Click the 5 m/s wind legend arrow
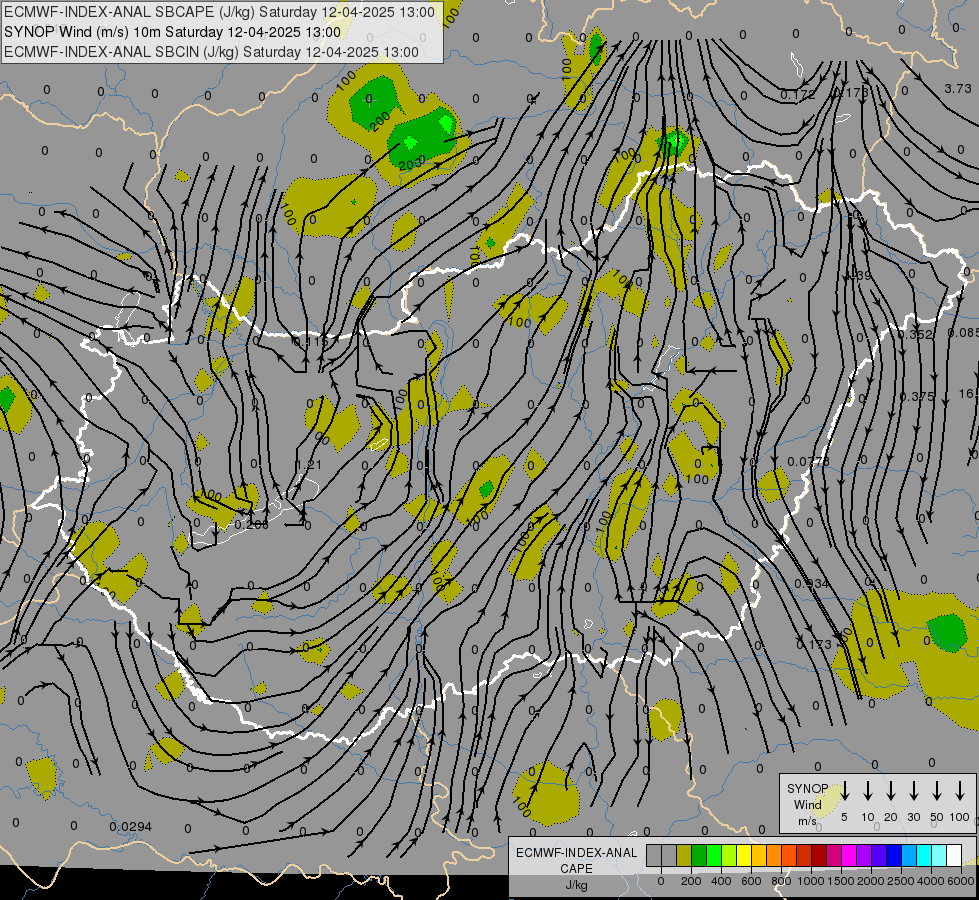Image resolution: width=979 pixels, height=900 pixels. (x=844, y=791)
